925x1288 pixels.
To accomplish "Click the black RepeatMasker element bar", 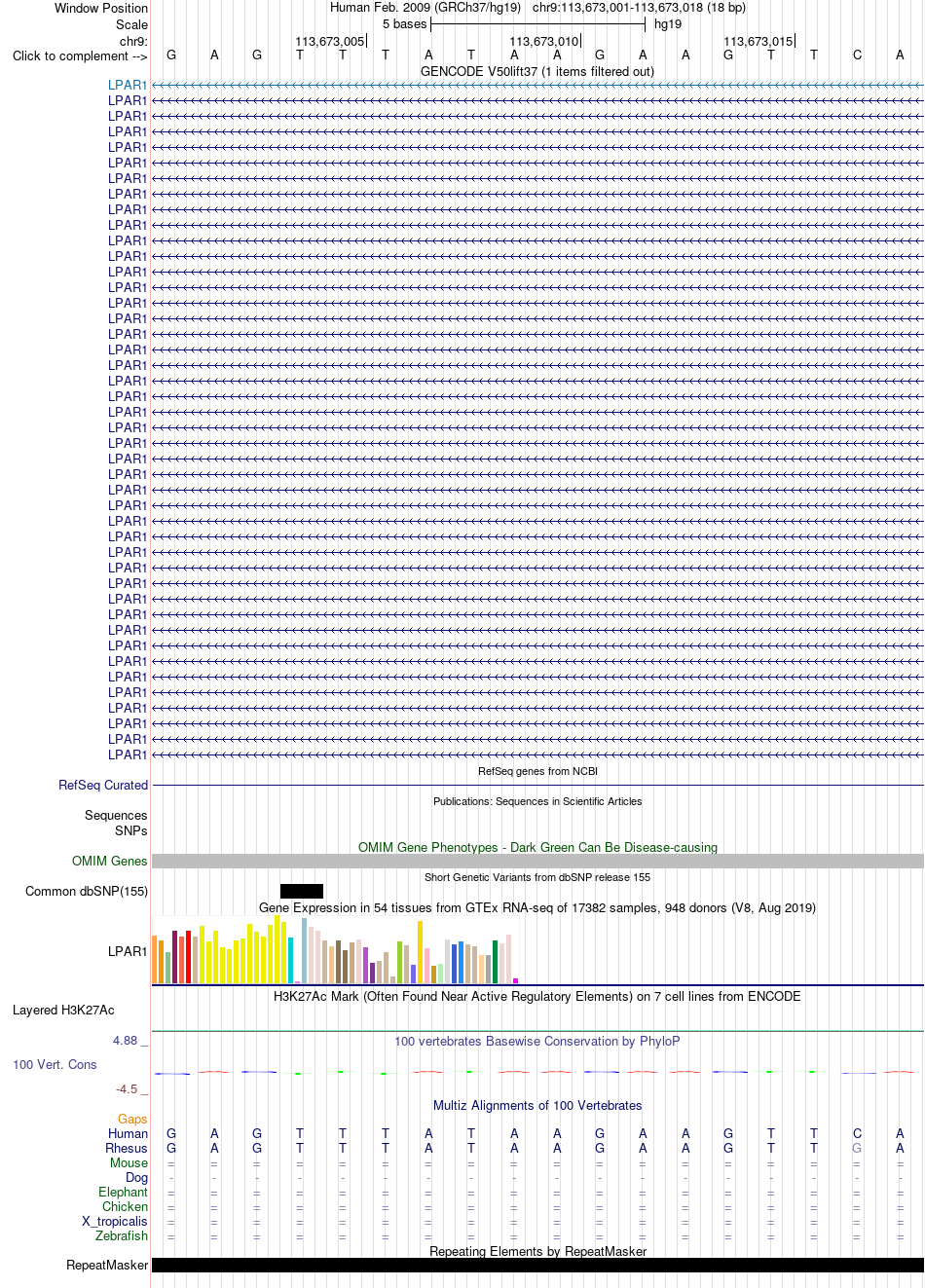I will tap(537, 1265).
